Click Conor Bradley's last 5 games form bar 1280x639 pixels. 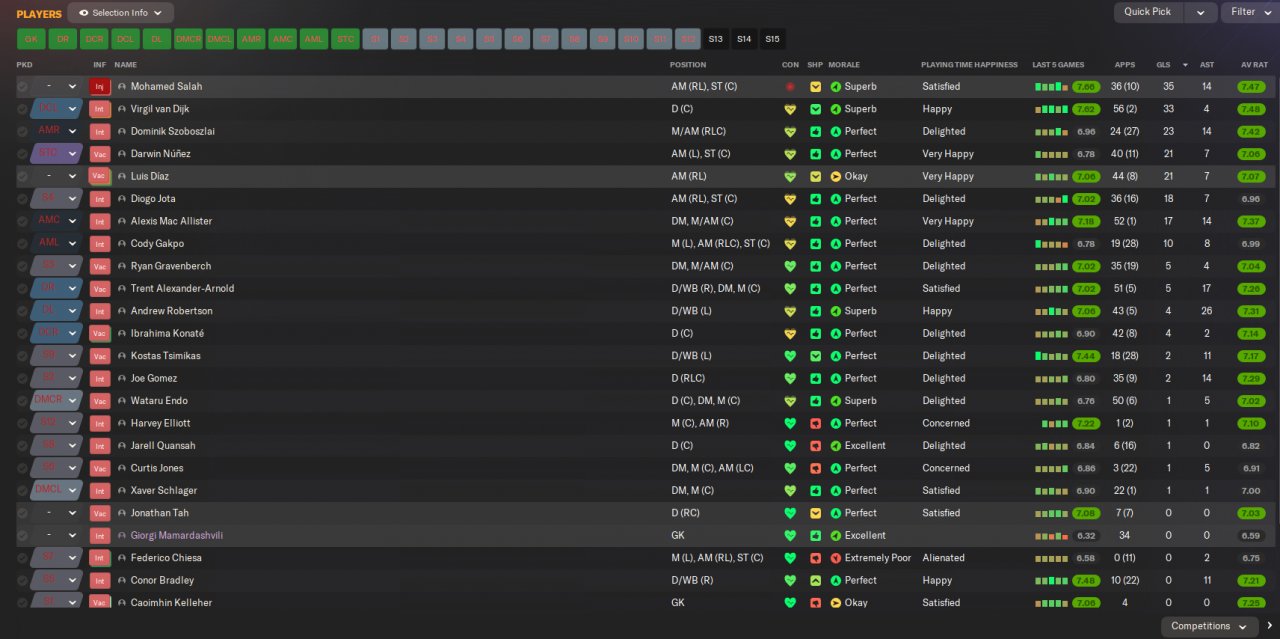[x=1051, y=580]
